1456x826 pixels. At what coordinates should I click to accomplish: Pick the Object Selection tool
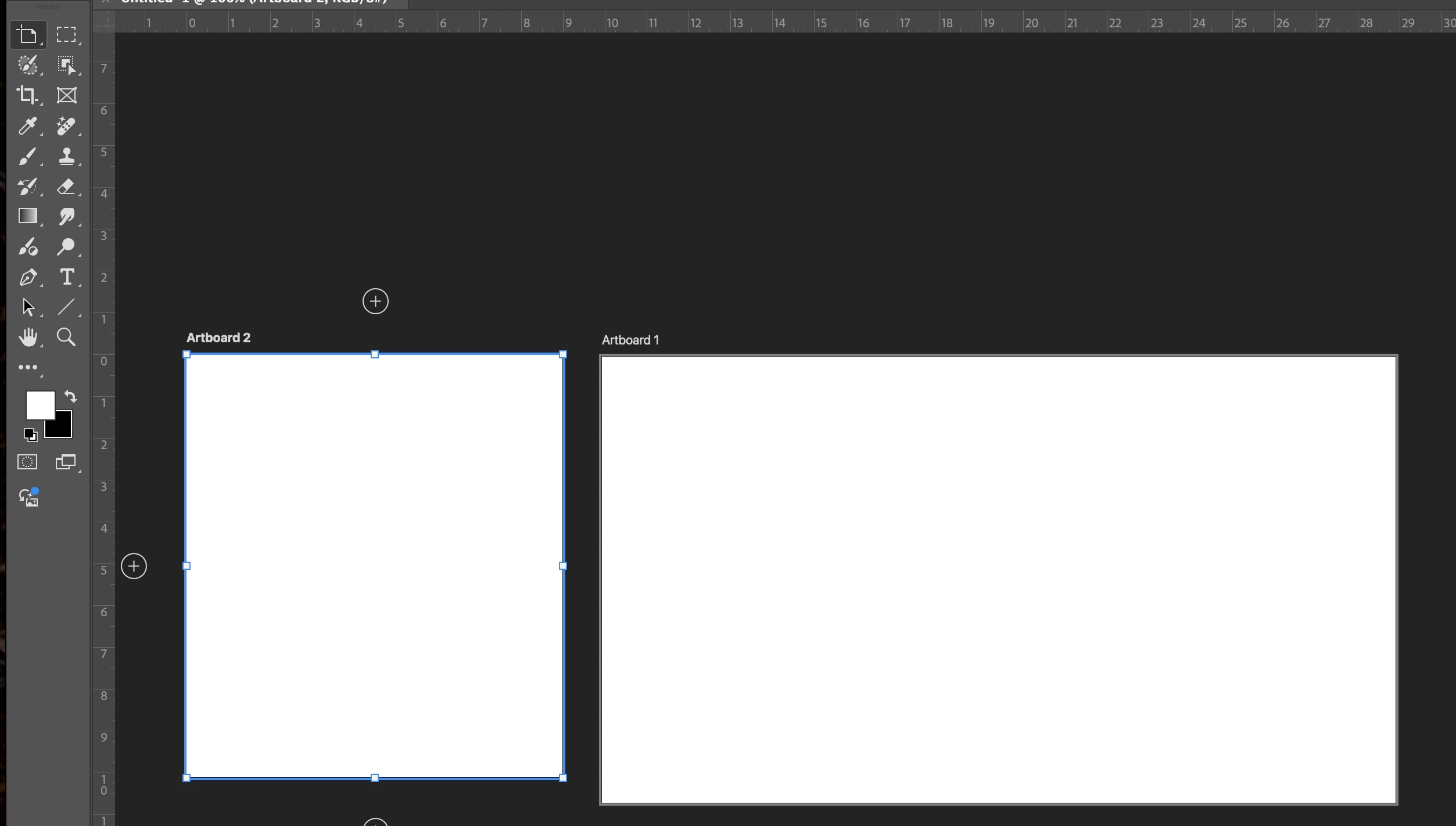[x=66, y=65]
